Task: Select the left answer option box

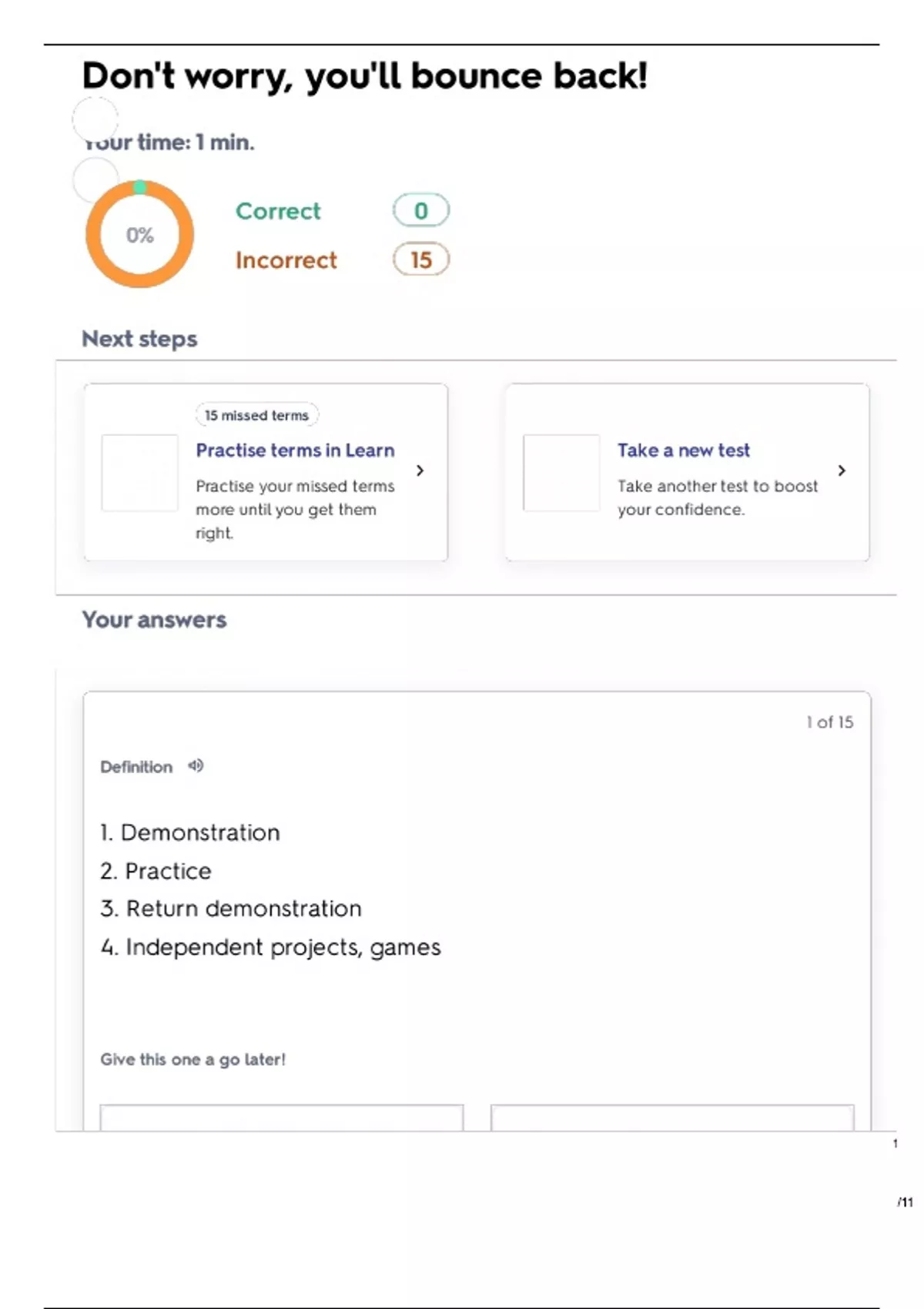Action: point(282,1117)
